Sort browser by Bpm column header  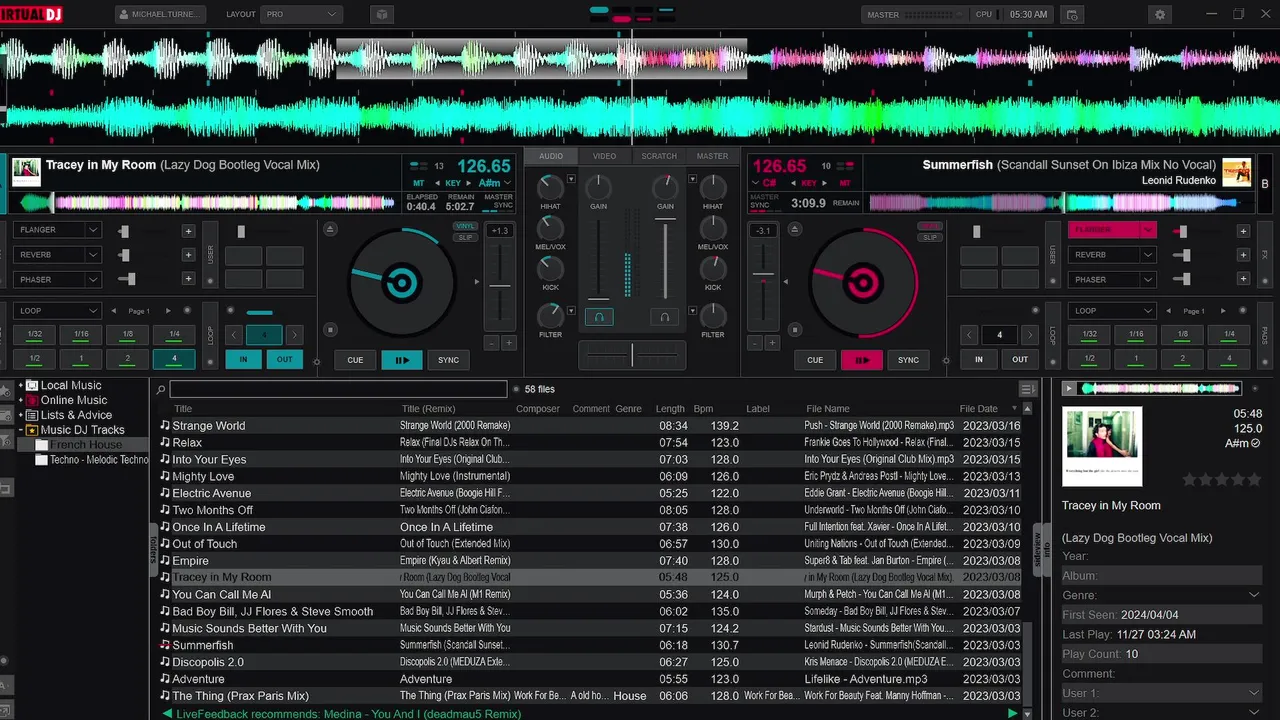point(703,409)
